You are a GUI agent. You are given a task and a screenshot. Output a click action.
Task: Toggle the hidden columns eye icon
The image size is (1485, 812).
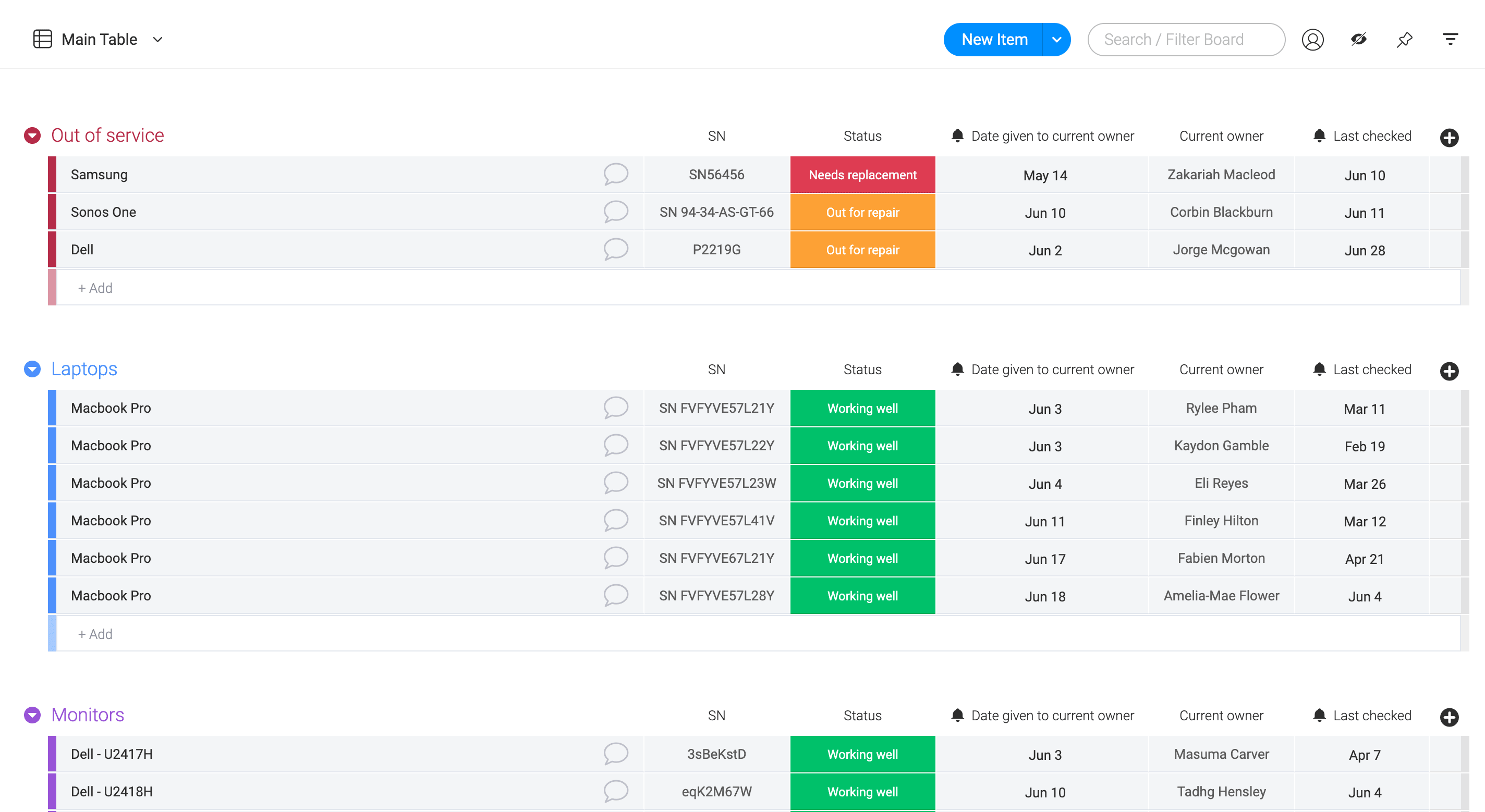[1359, 40]
